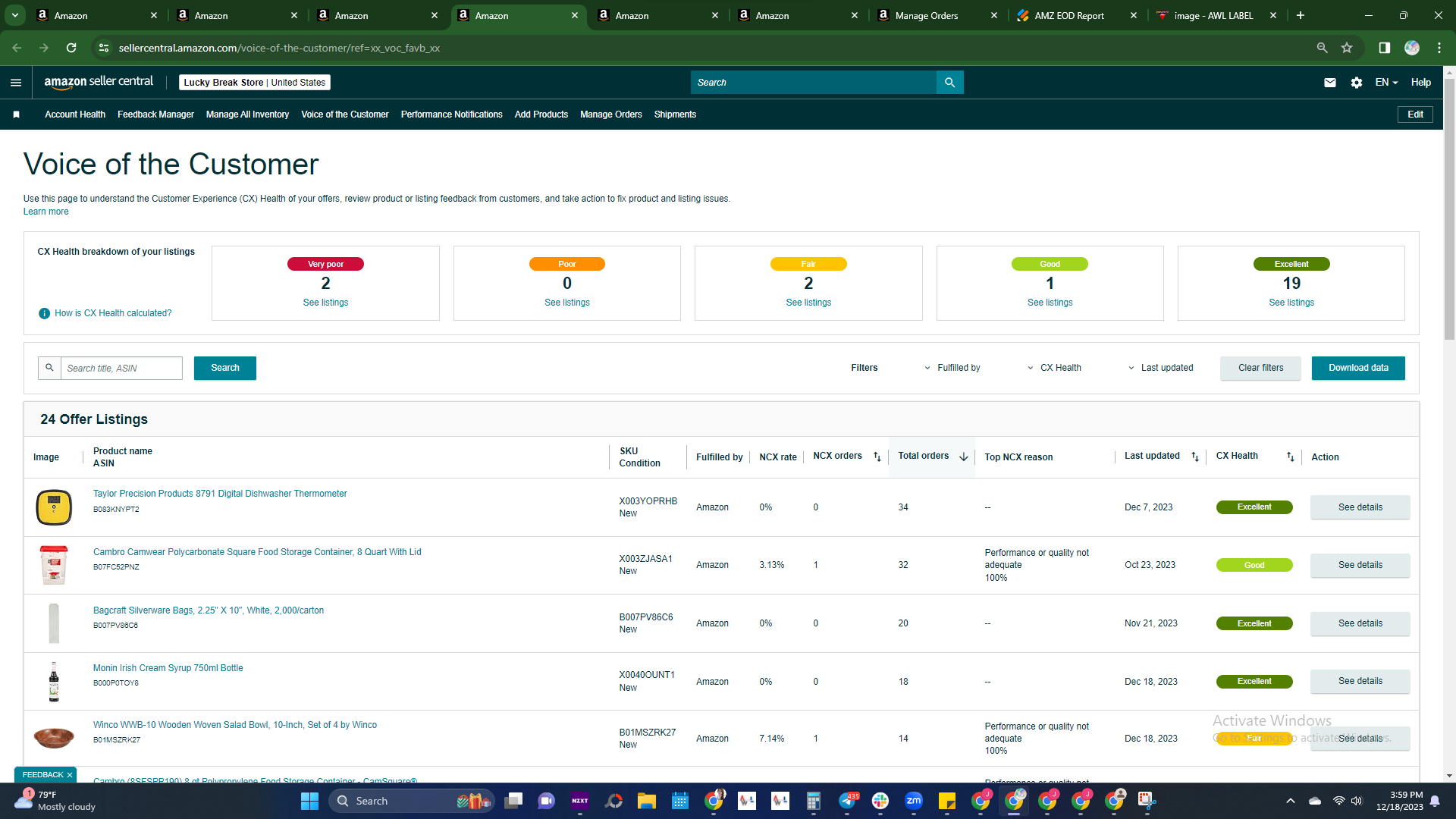This screenshot has width=1456, height=819.
Task: Go to Manage All Inventory
Action: [x=247, y=115]
